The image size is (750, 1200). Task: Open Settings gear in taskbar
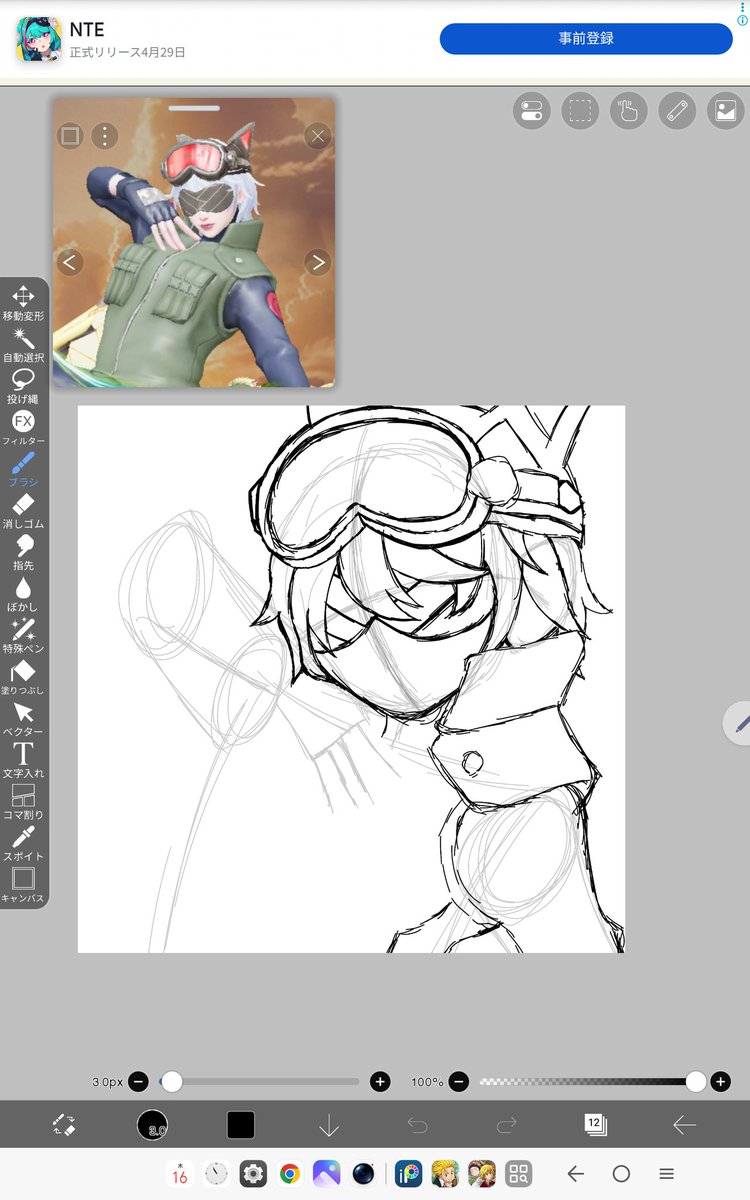(x=253, y=1174)
